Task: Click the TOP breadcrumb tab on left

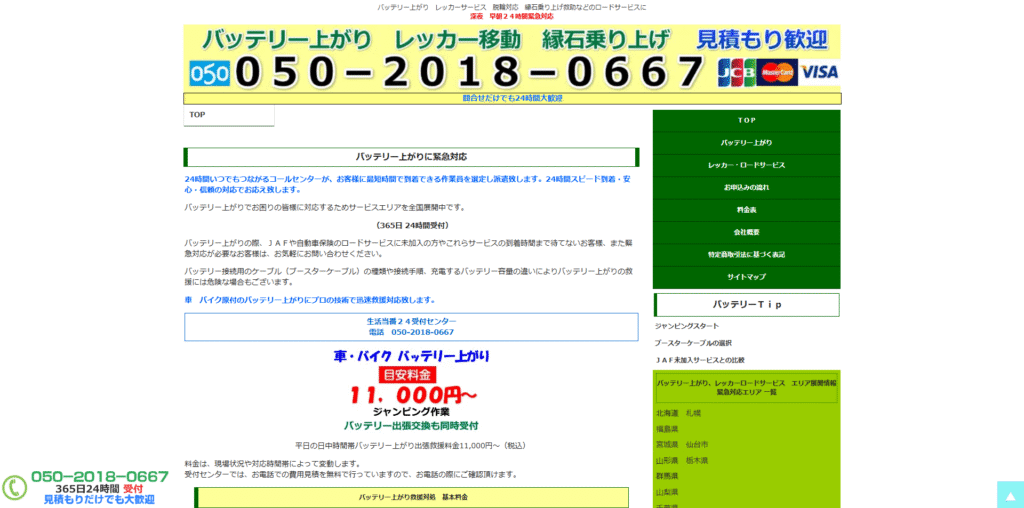Action: pyautogui.click(x=198, y=115)
